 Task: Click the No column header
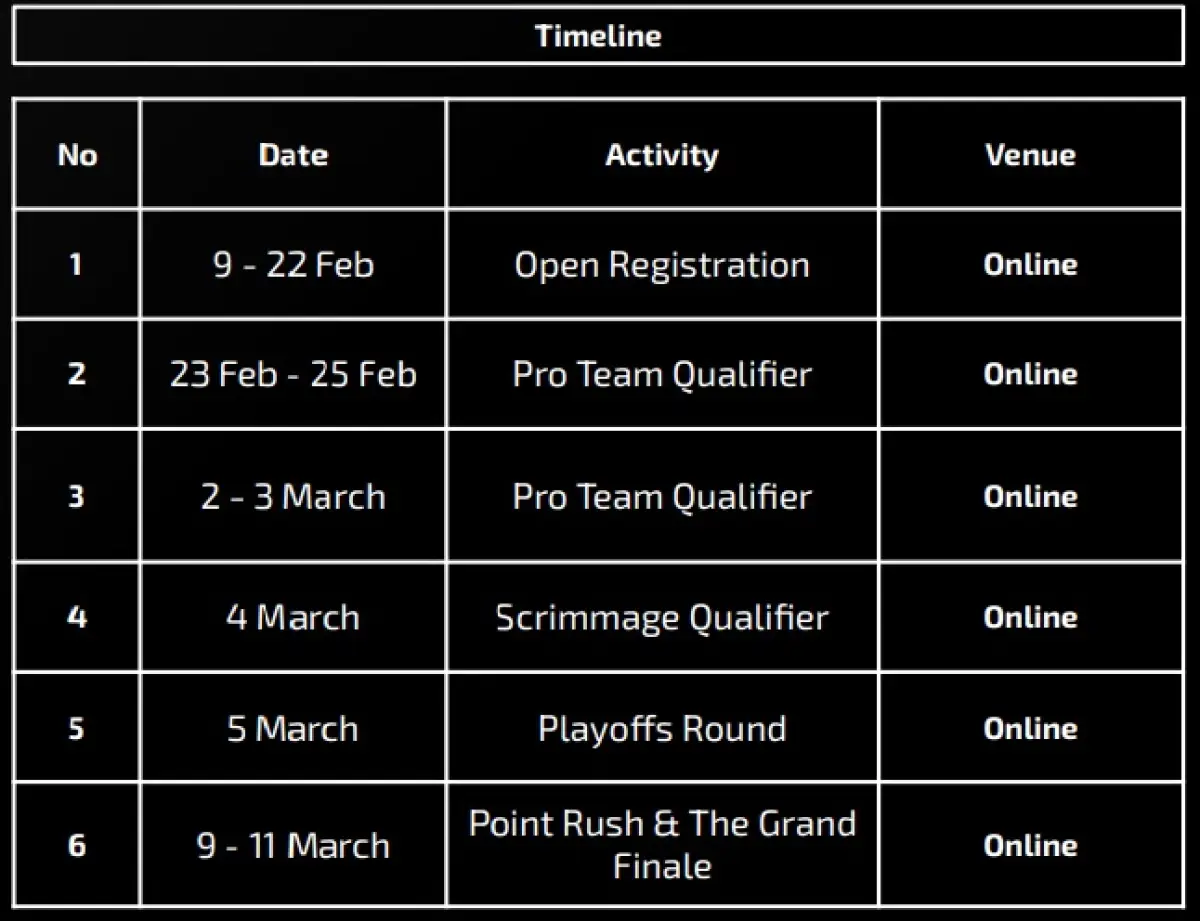(x=77, y=155)
